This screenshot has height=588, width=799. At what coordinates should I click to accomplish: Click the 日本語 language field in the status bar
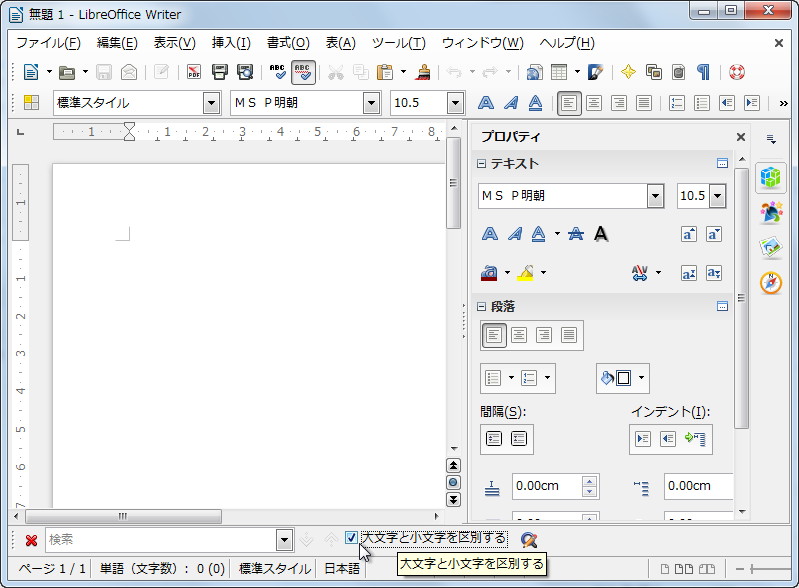click(x=342, y=569)
